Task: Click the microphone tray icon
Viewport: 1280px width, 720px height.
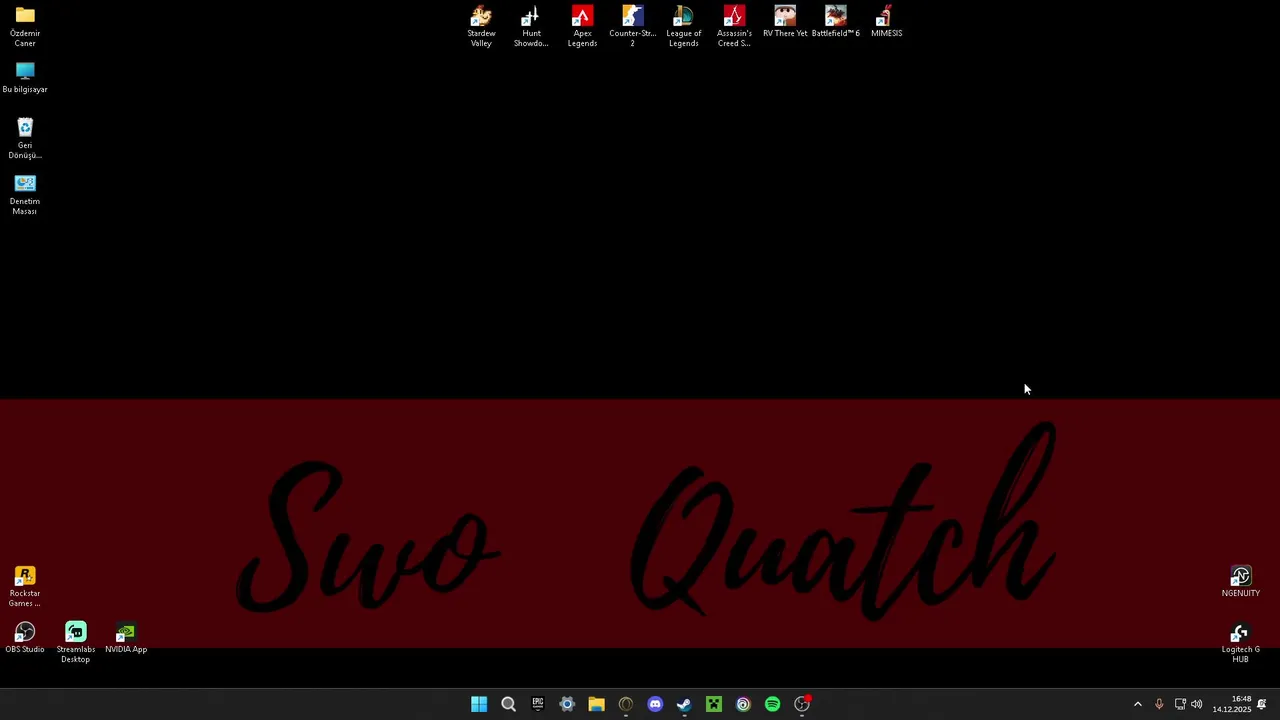Action: point(1159,704)
